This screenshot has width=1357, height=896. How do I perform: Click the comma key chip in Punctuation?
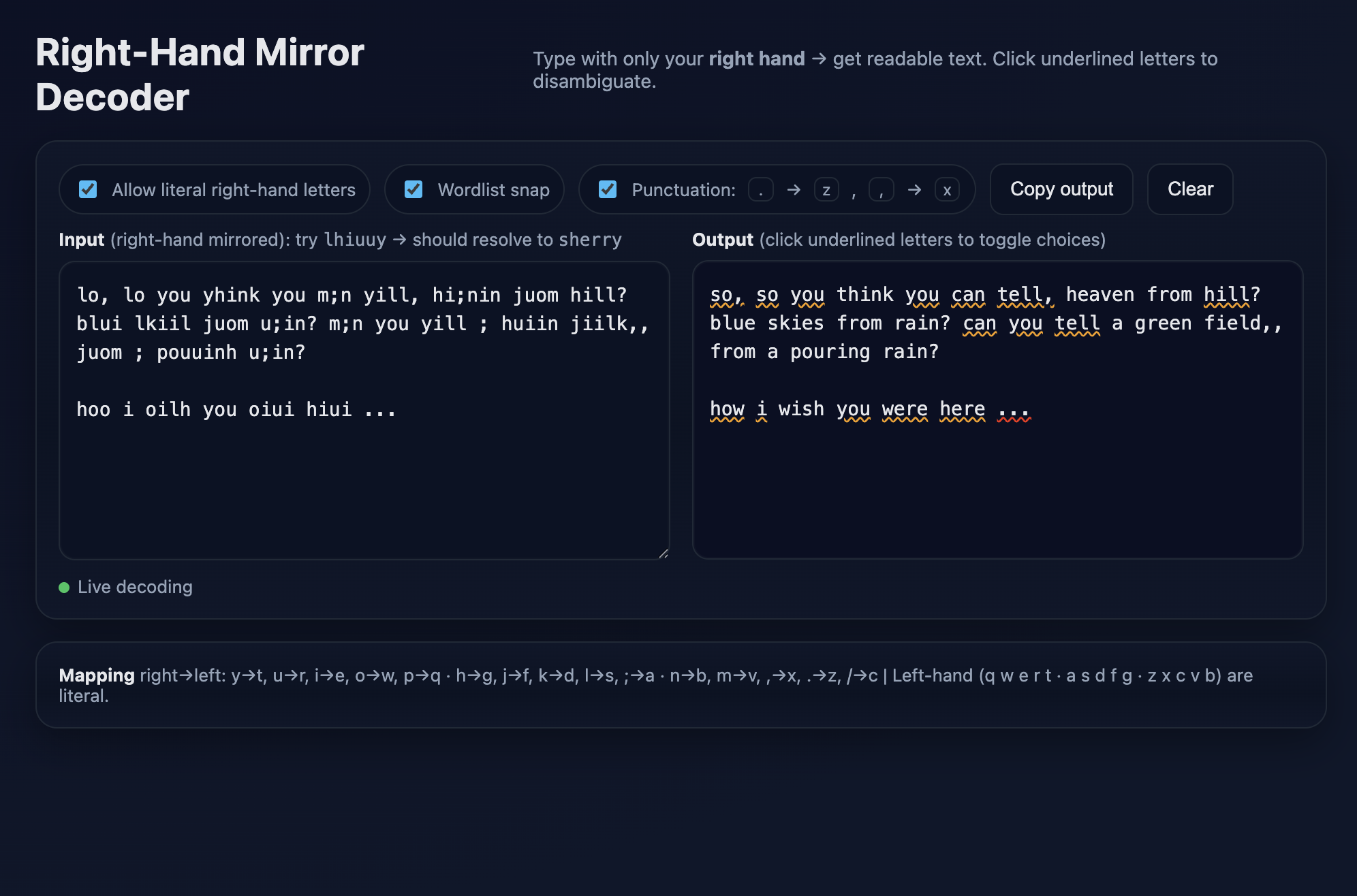coord(881,190)
